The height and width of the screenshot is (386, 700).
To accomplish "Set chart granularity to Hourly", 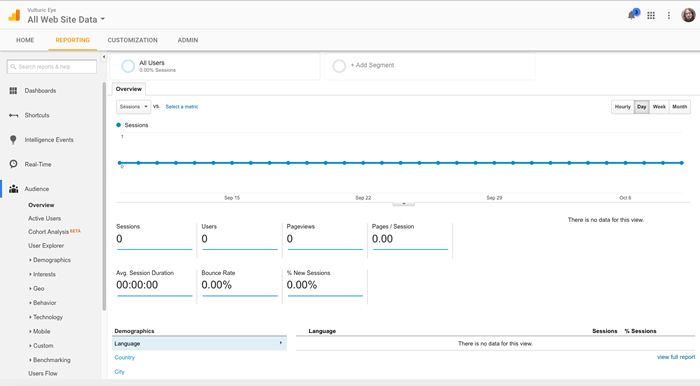I will coord(622,107).
